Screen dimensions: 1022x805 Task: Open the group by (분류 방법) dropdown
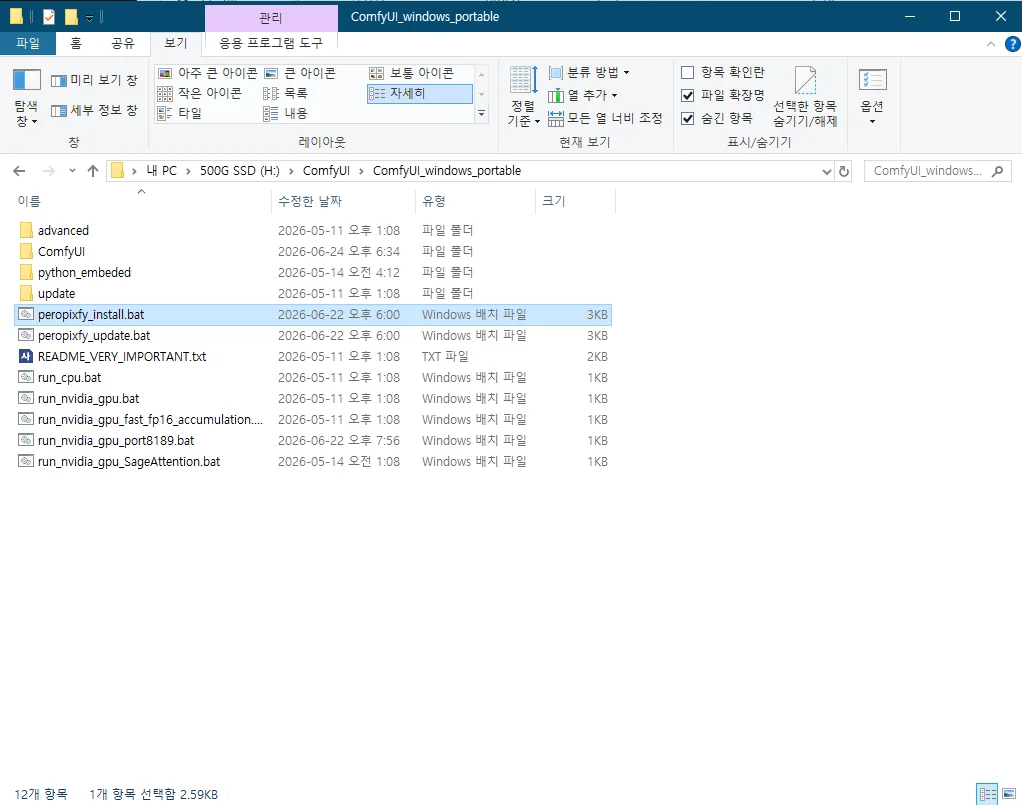click(x=589, y=72)
